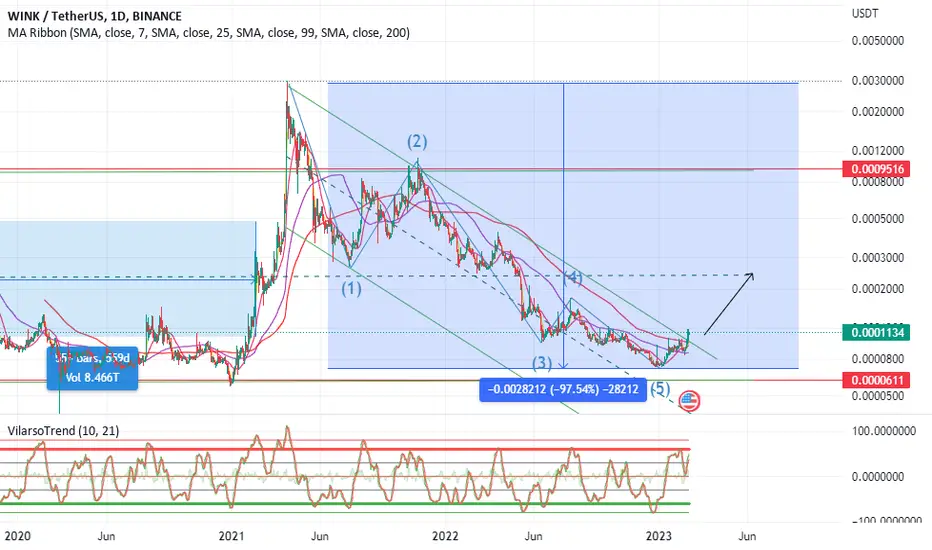
Task: Click the 2022 time axis label
Action: click(x=445, y=536)
